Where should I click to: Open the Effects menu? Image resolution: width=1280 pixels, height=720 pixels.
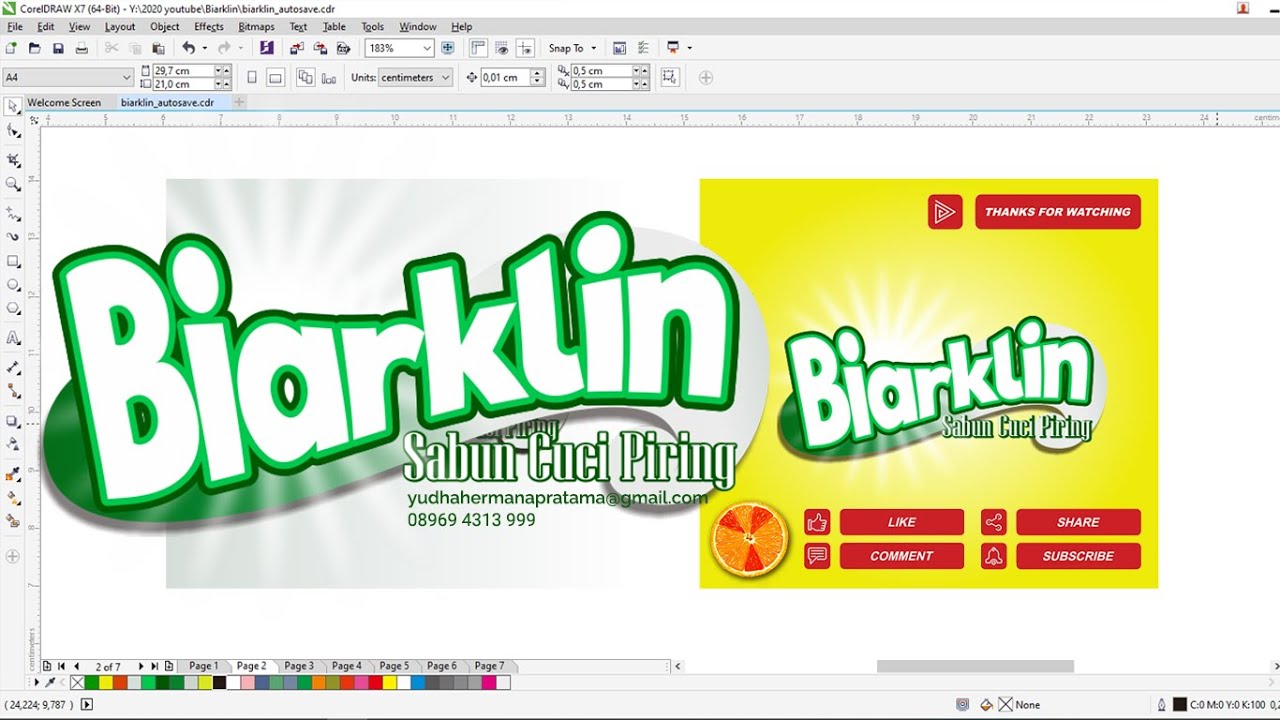pos(209,27)
